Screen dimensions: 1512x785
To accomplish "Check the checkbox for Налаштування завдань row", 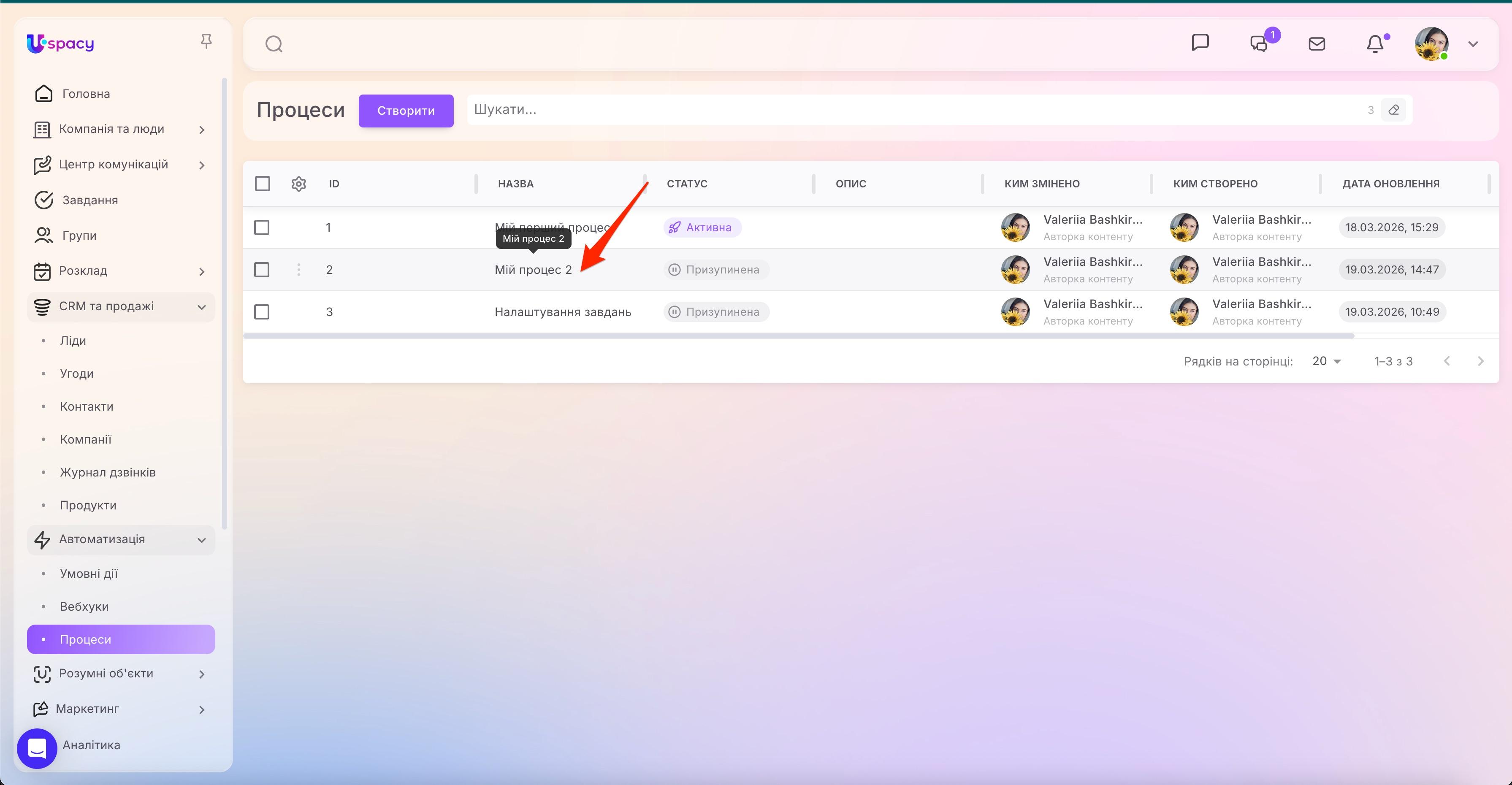I will point(263,311).
